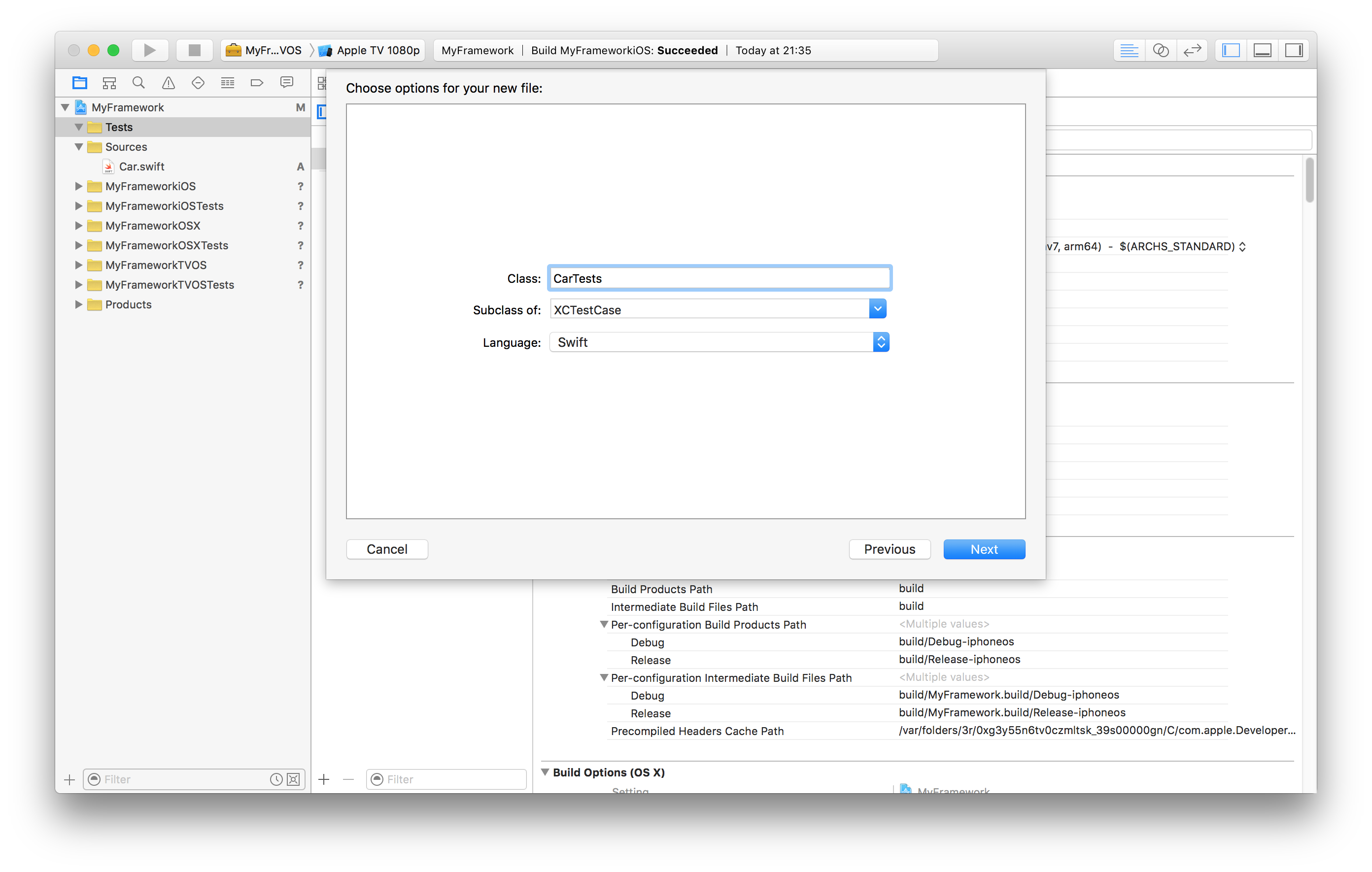1372x872 pixels.
Task: Click the filter icon in left panel
Action: pos(94,779)
